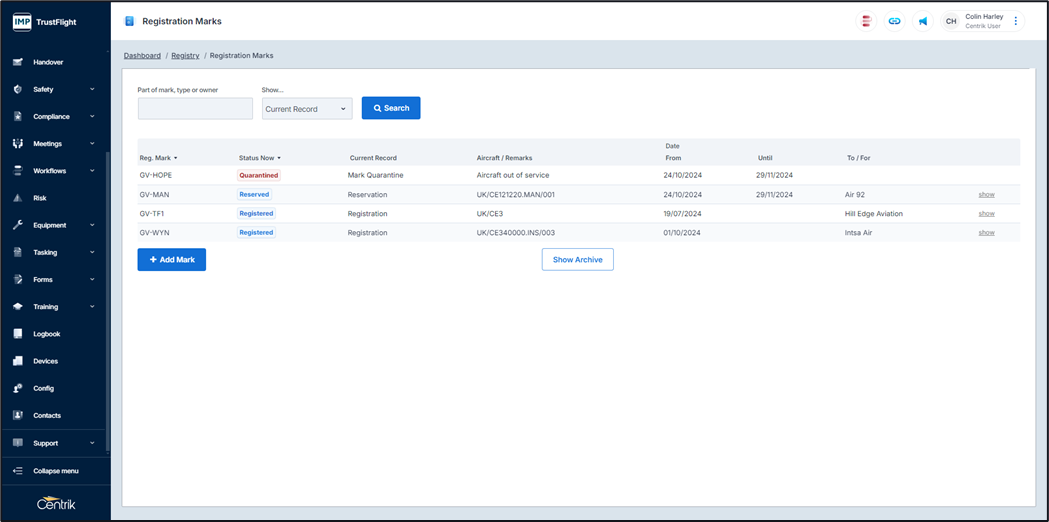Click the red database icon in header
The height and width of the screenshot is (522, 1049).
867,21
